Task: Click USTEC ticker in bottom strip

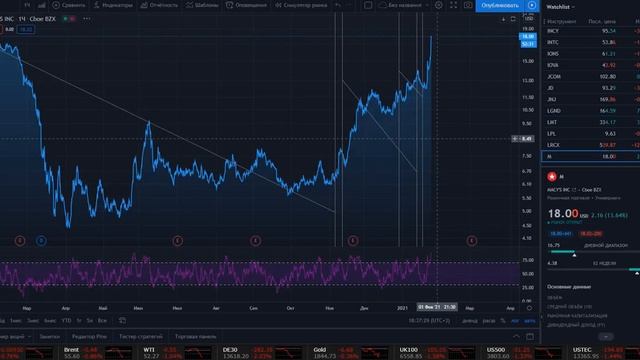Action: coord(606,353)
